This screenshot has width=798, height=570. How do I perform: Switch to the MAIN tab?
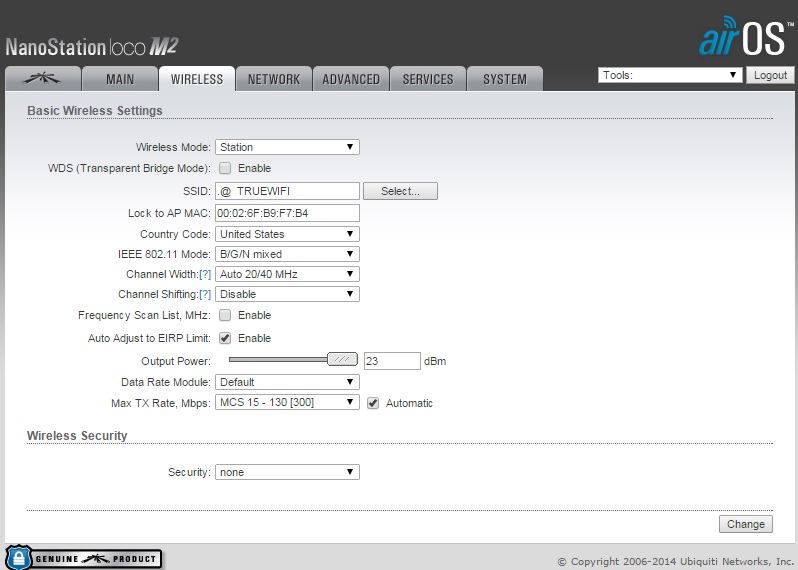pyautogui.click(x=120, y=79)
